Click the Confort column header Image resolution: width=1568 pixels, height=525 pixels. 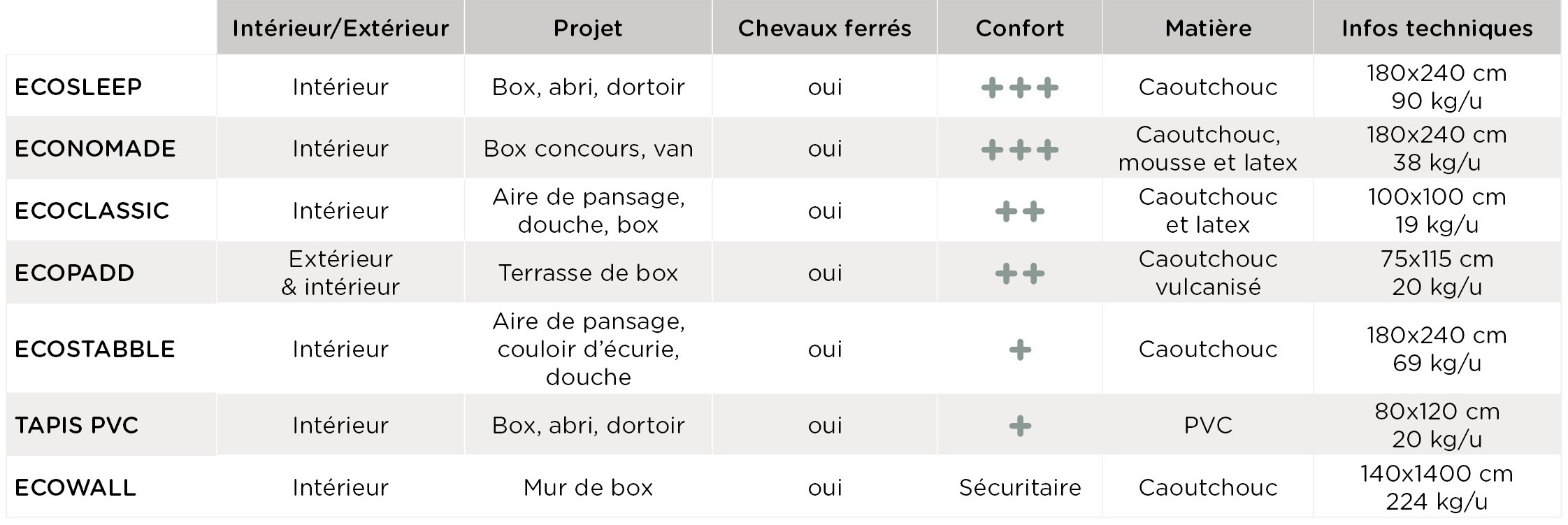click(1019, 28)
